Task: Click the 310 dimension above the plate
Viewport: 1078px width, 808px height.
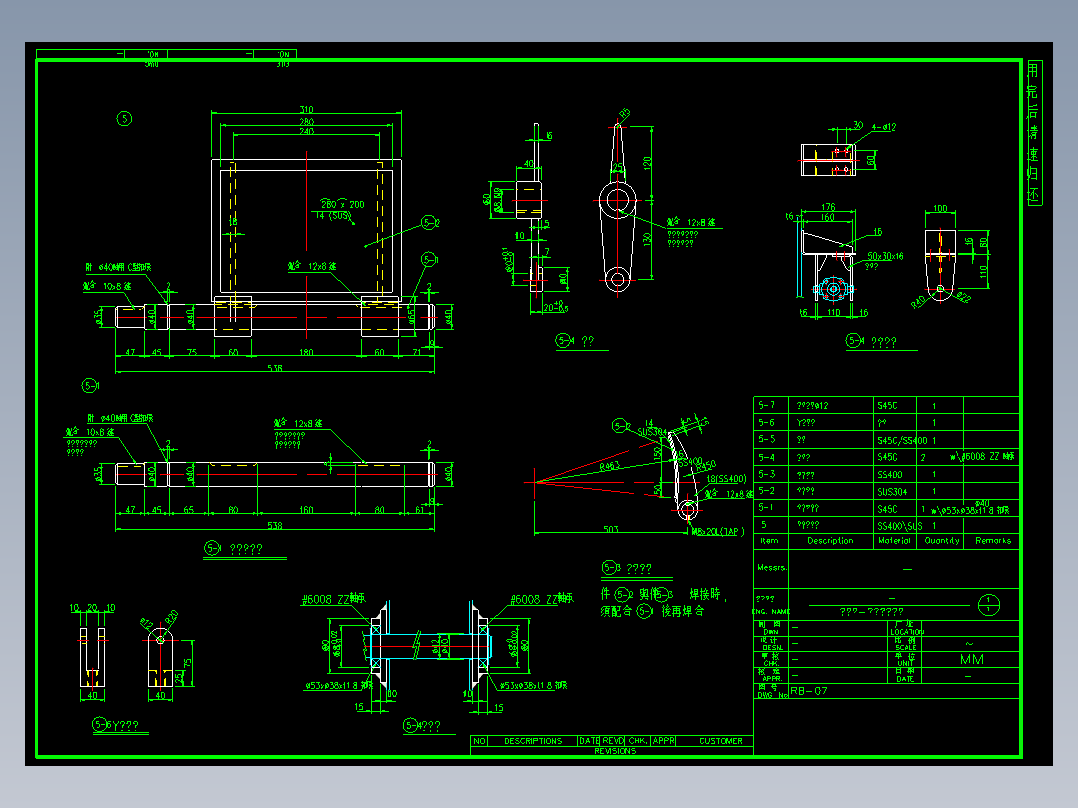Action: click(x=307, y=109)
